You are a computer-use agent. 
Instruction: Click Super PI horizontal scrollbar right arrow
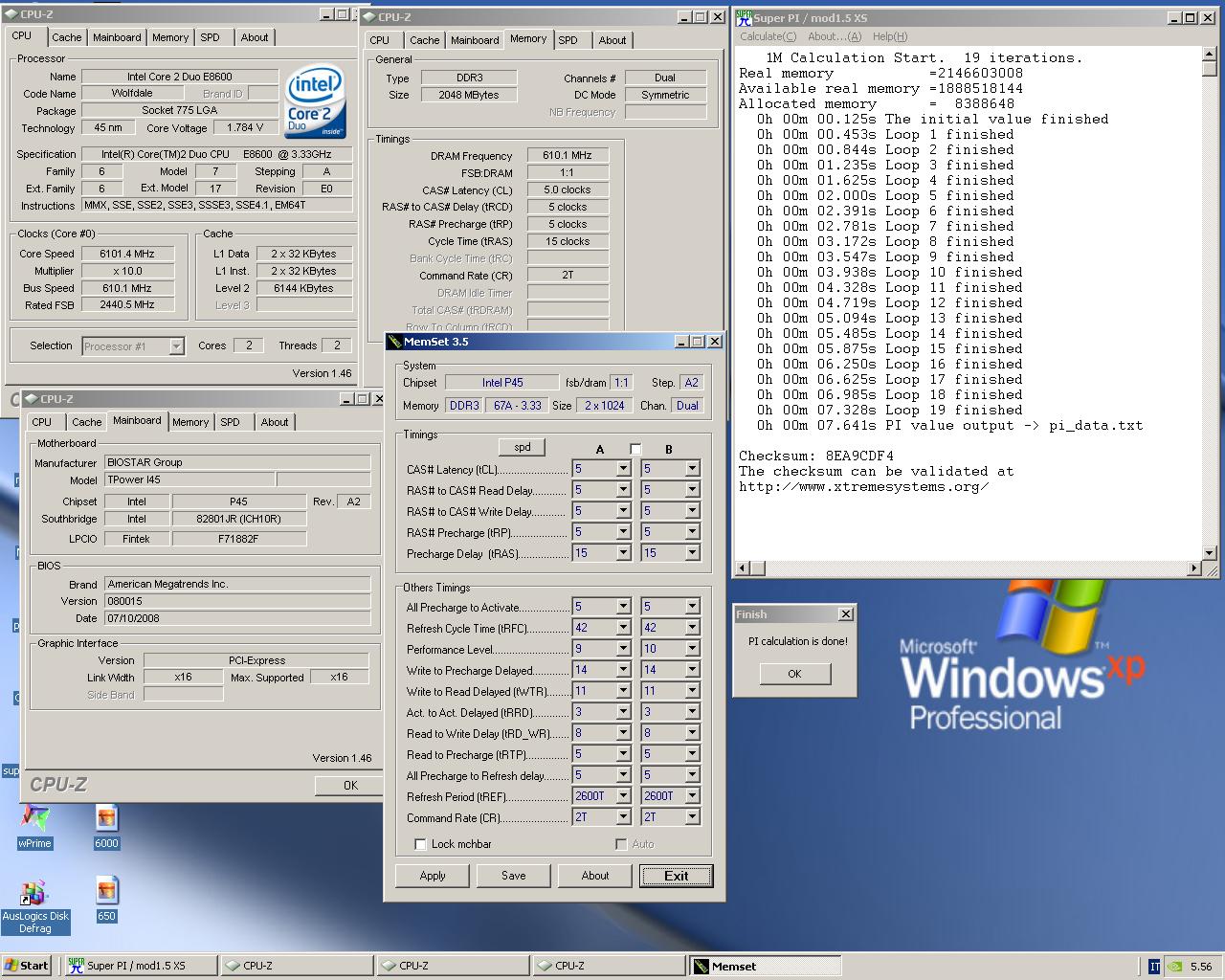click(1193, 568)
